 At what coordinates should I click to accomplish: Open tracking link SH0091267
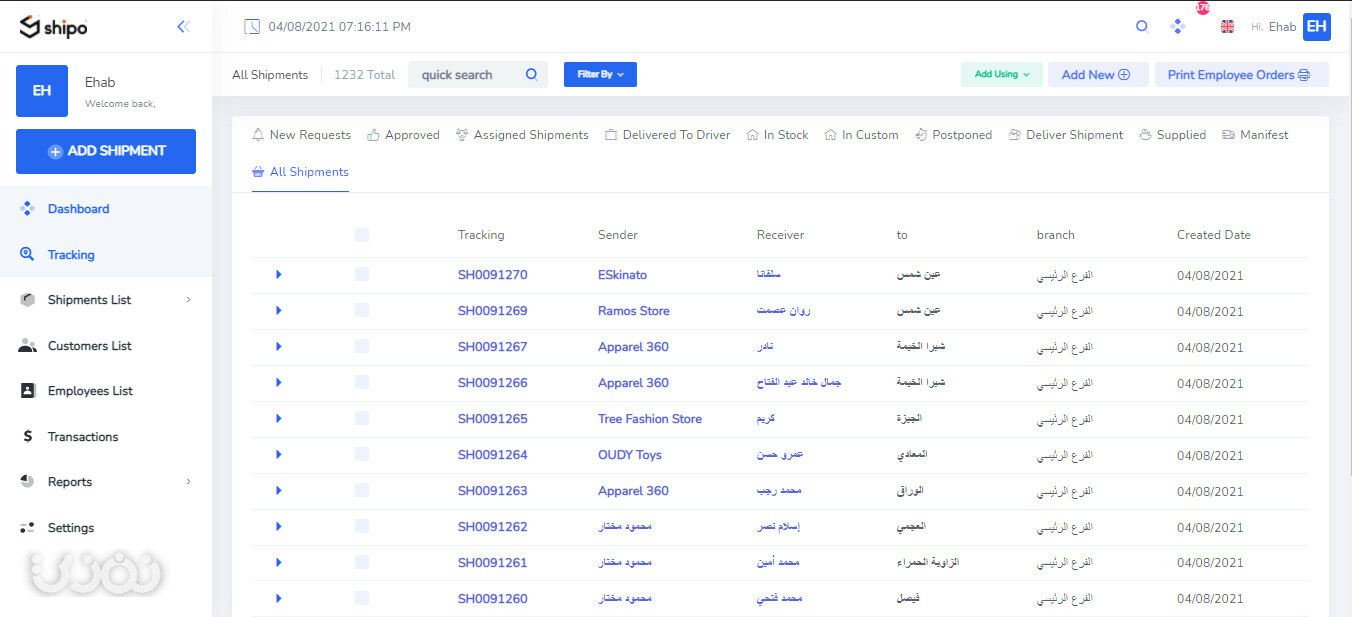(x=493, y=347)
